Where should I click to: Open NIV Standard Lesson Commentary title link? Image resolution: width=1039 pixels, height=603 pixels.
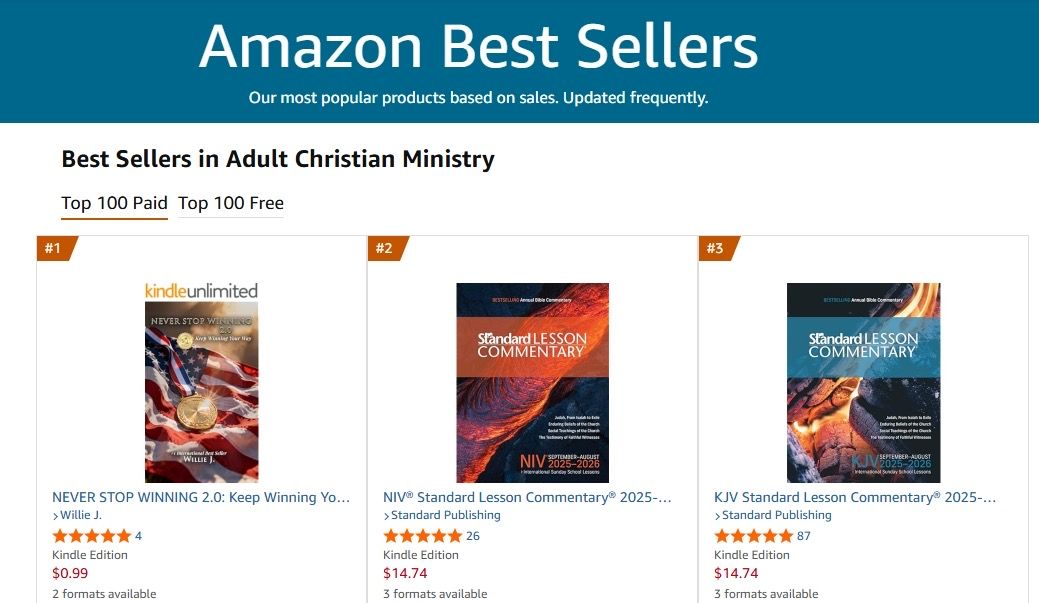527,497
